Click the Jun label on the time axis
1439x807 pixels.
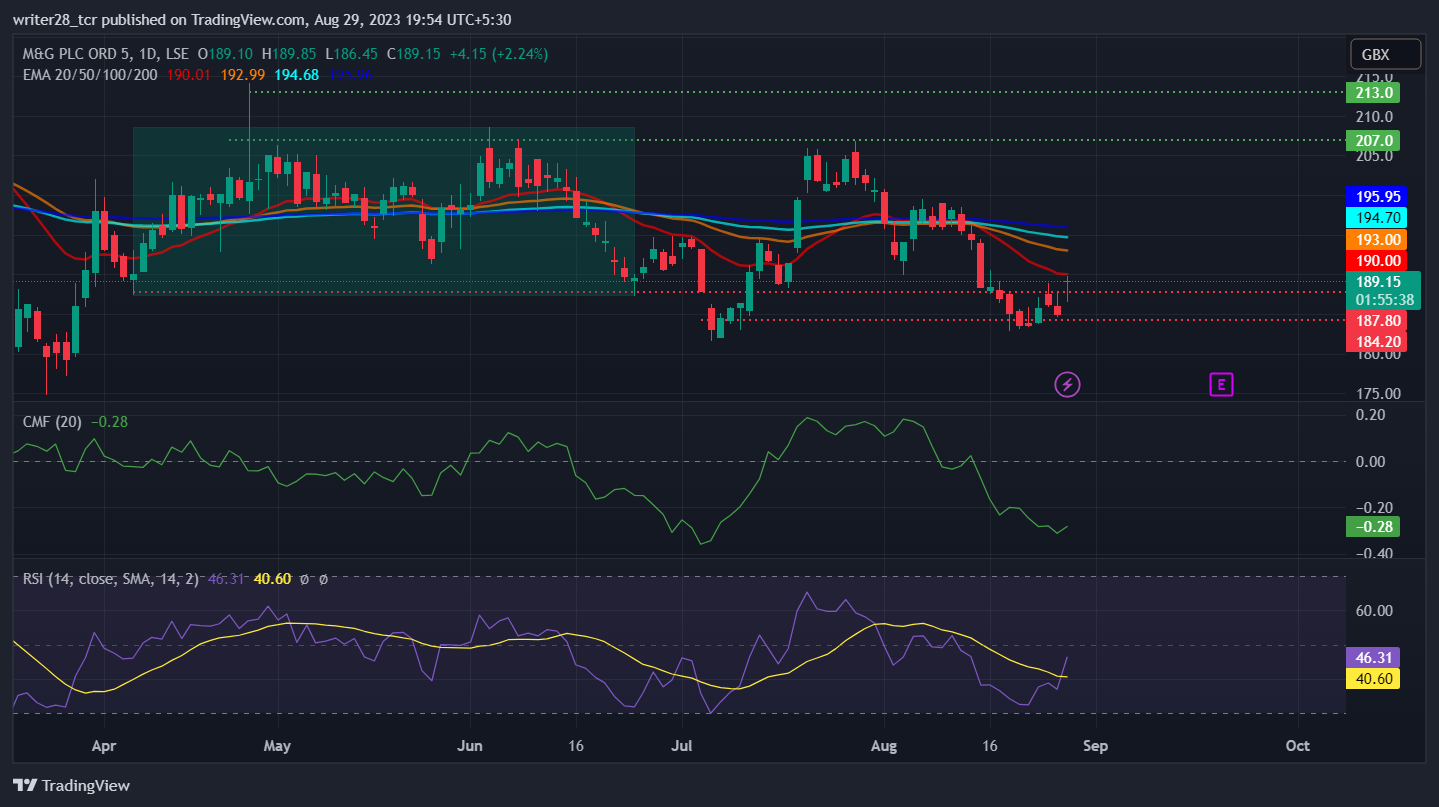coord(469,746)
